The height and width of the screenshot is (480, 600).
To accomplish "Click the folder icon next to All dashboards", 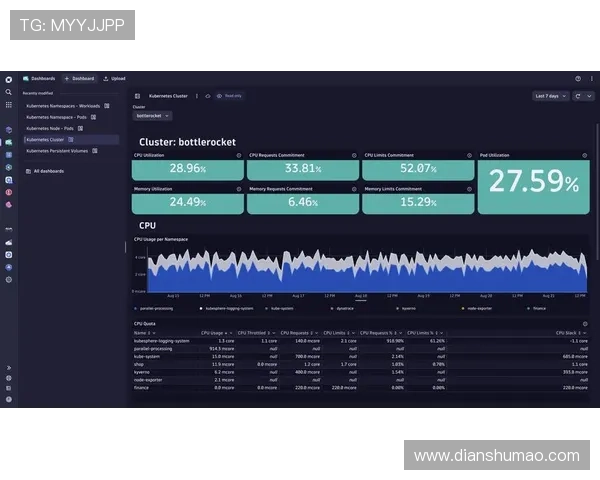I will point(28,171).
